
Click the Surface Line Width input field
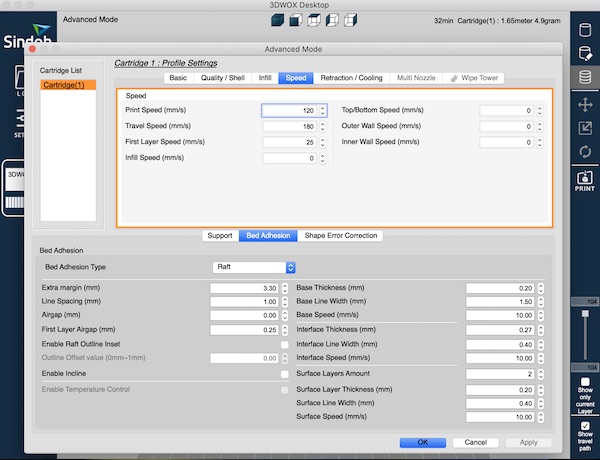[x=501, y=403]
